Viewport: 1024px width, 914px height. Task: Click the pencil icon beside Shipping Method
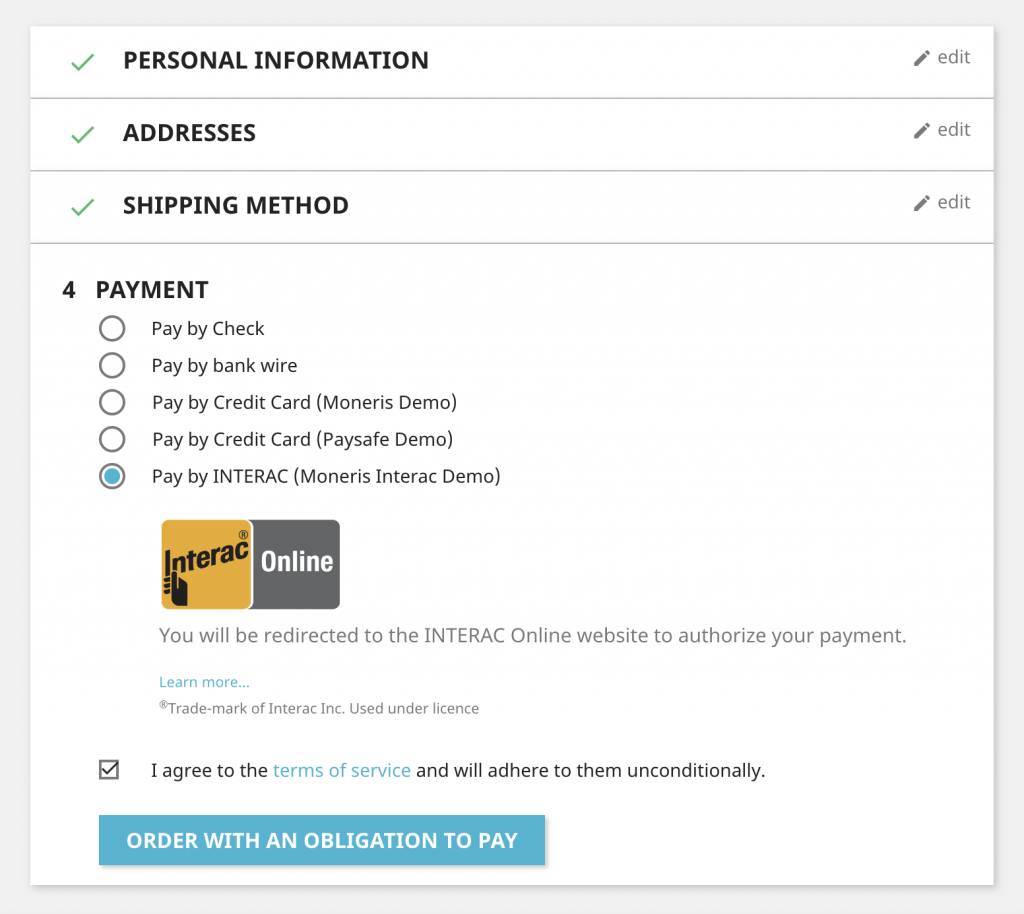point(921,203)
